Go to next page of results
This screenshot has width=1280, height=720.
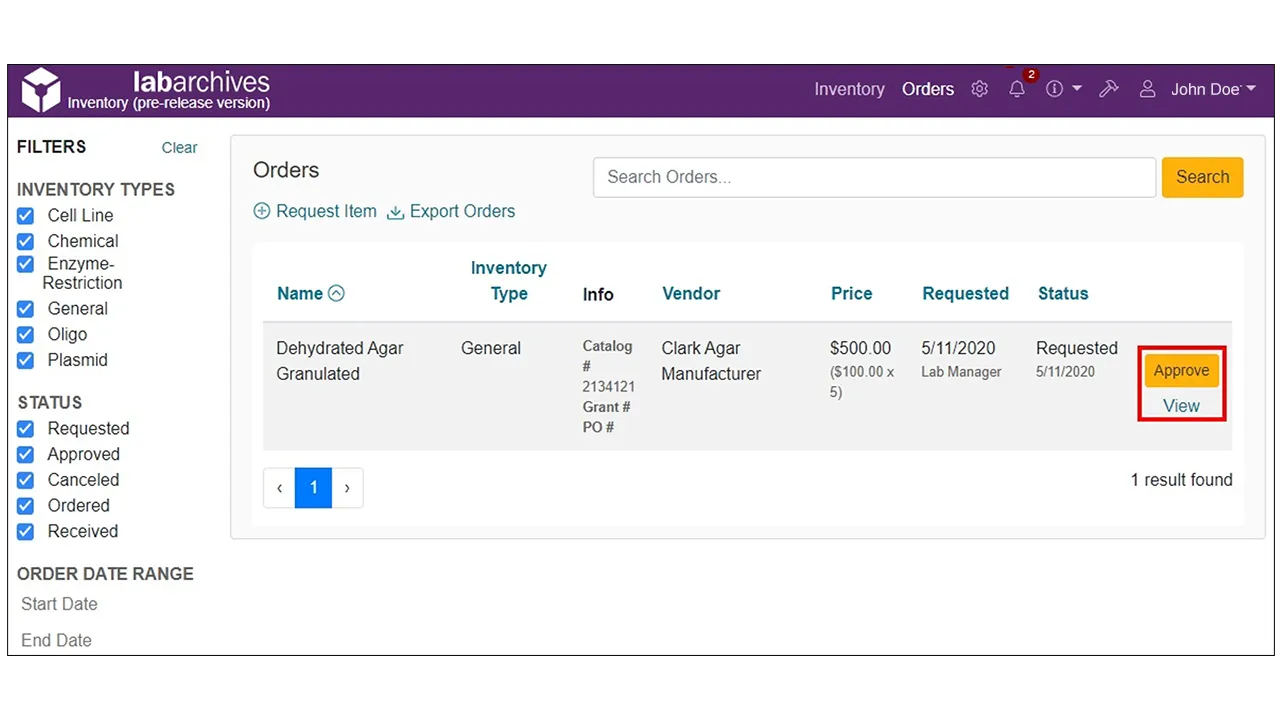[x=347, y=488]
